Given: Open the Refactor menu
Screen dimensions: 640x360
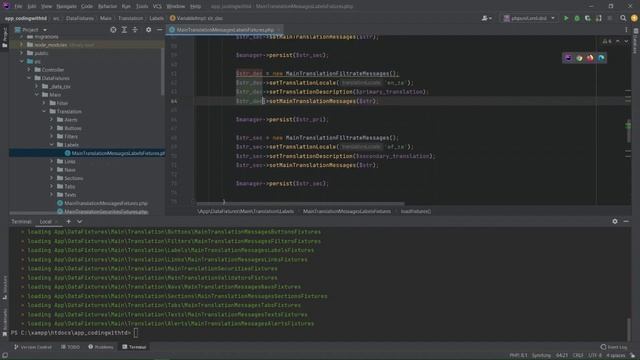Looking at the screenshot, I should click(107, 6).
